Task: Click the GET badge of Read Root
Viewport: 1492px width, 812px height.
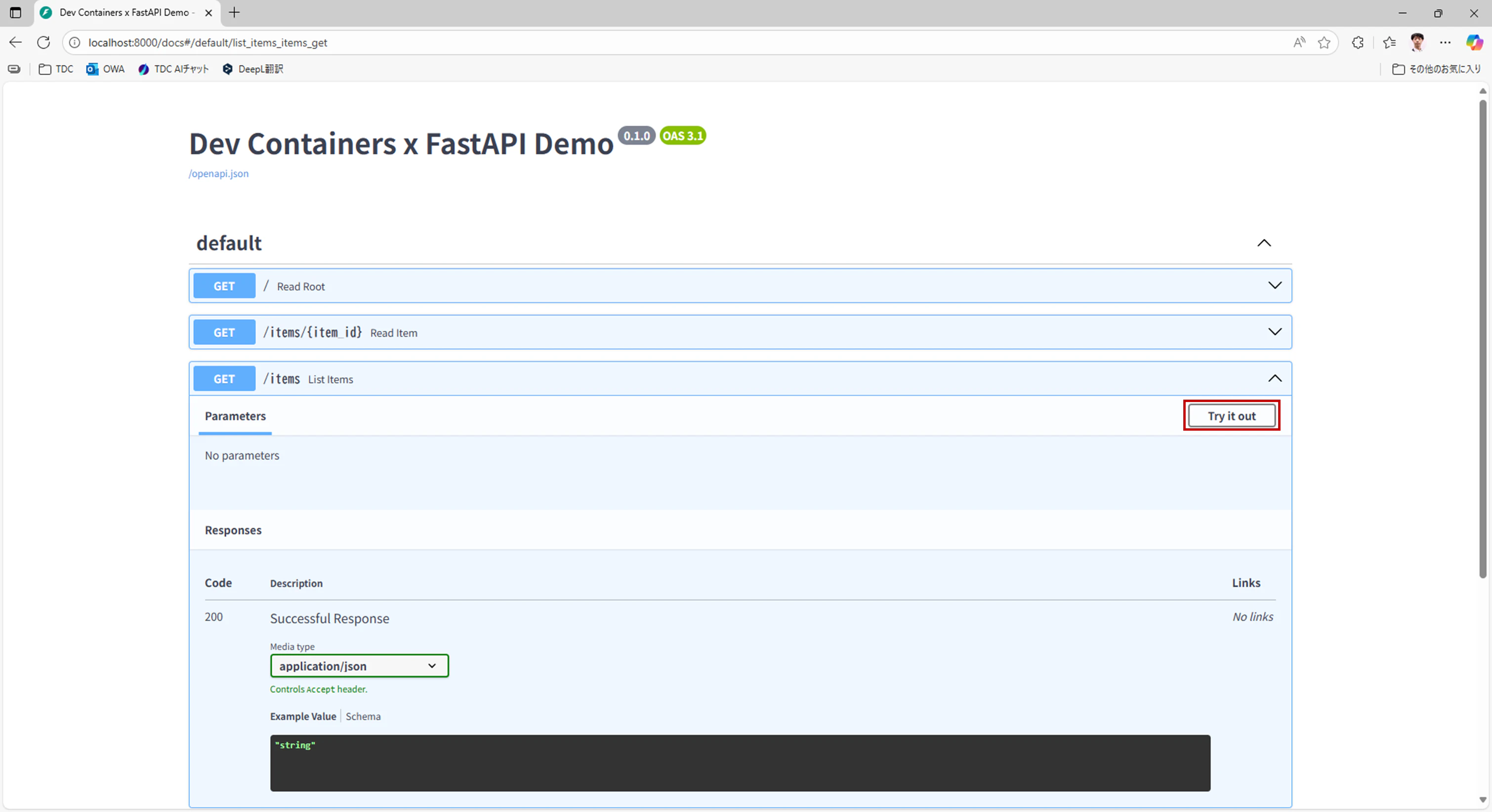Action: [x=224, y=285]
